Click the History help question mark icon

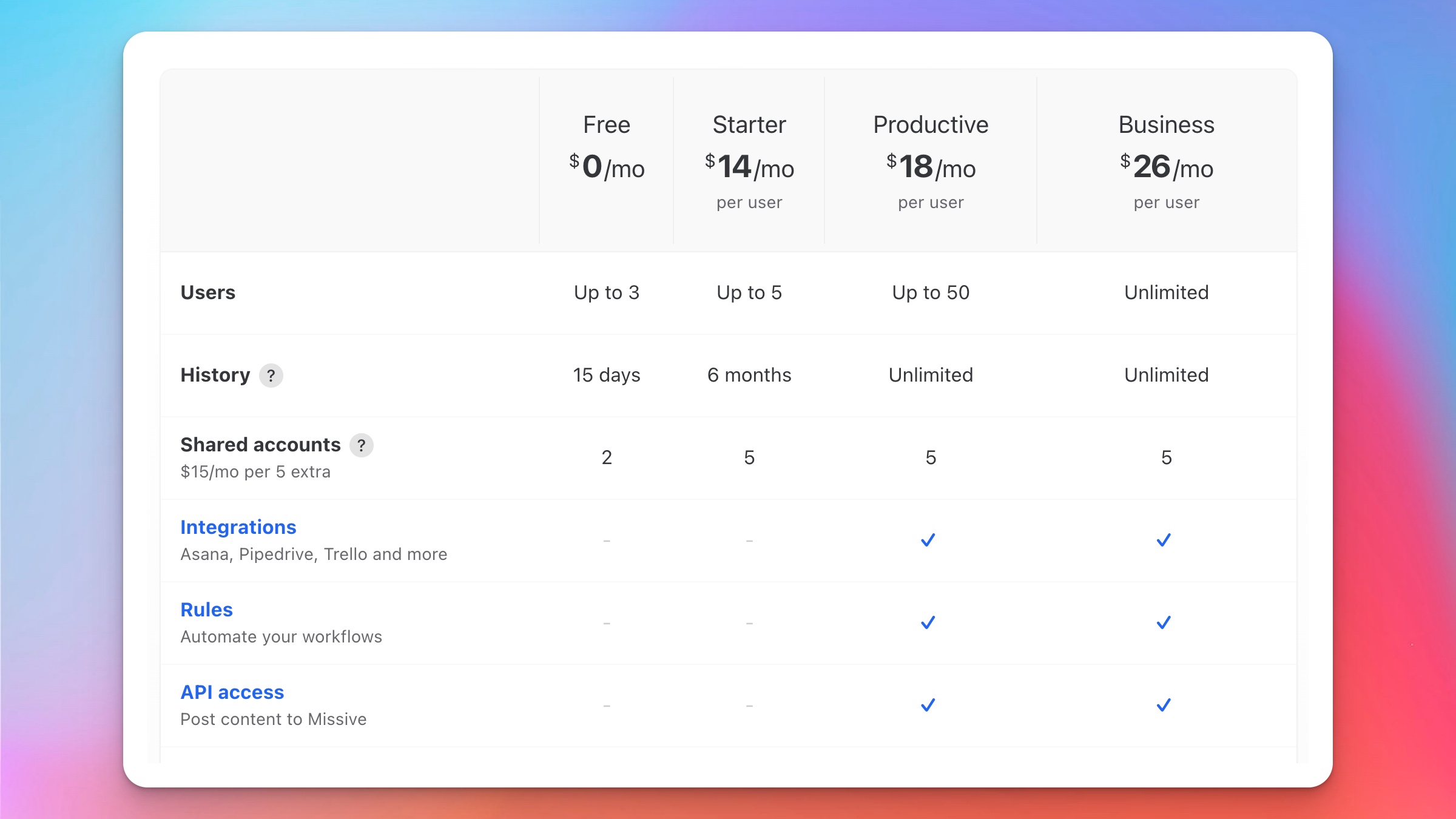(x=271, y=376)
